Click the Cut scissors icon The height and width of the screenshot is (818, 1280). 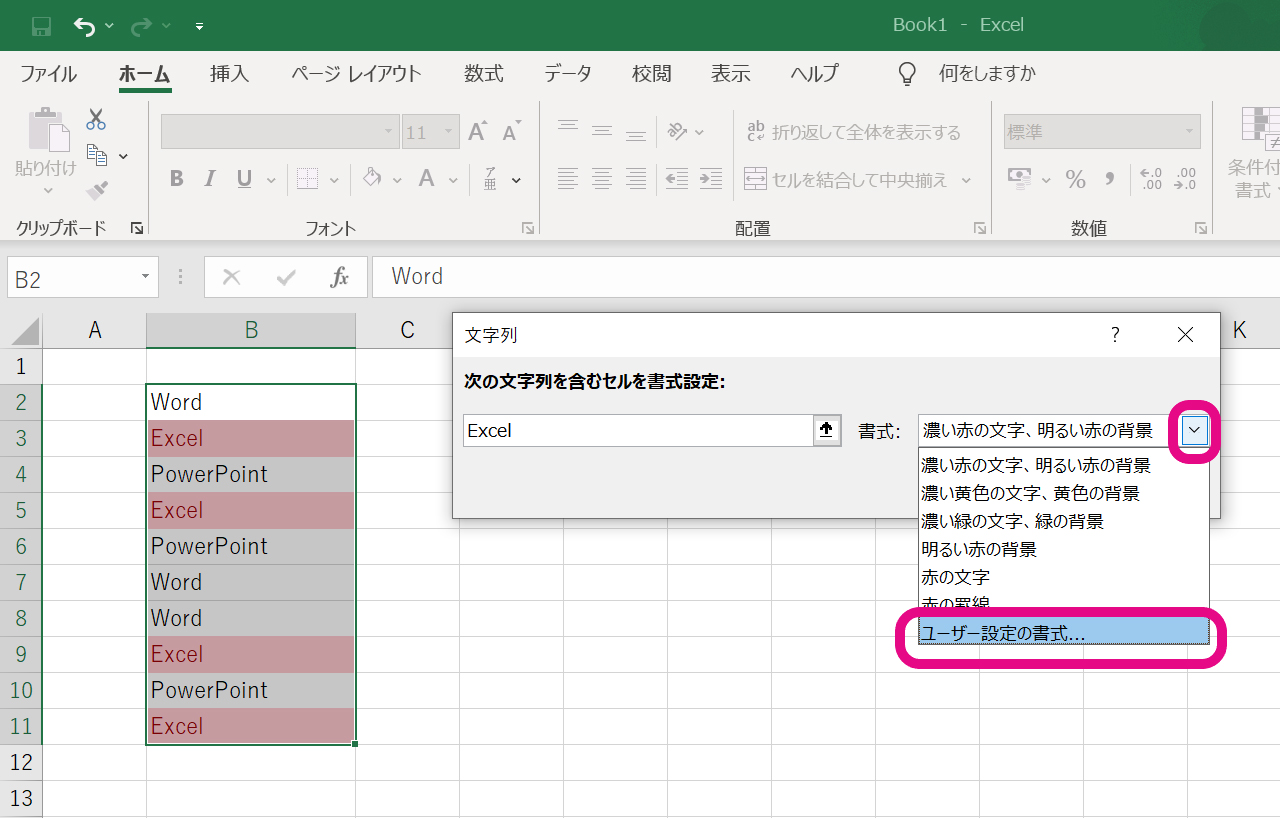pyautogui.click(x=96, y=120)
